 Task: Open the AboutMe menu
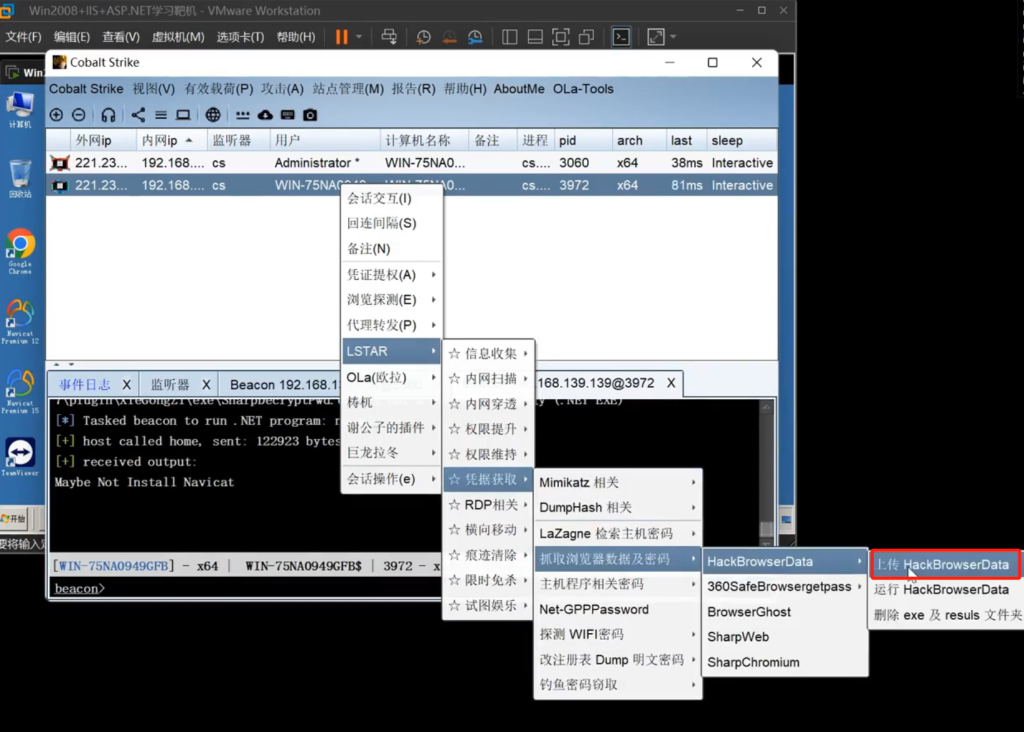pos(519,89)
